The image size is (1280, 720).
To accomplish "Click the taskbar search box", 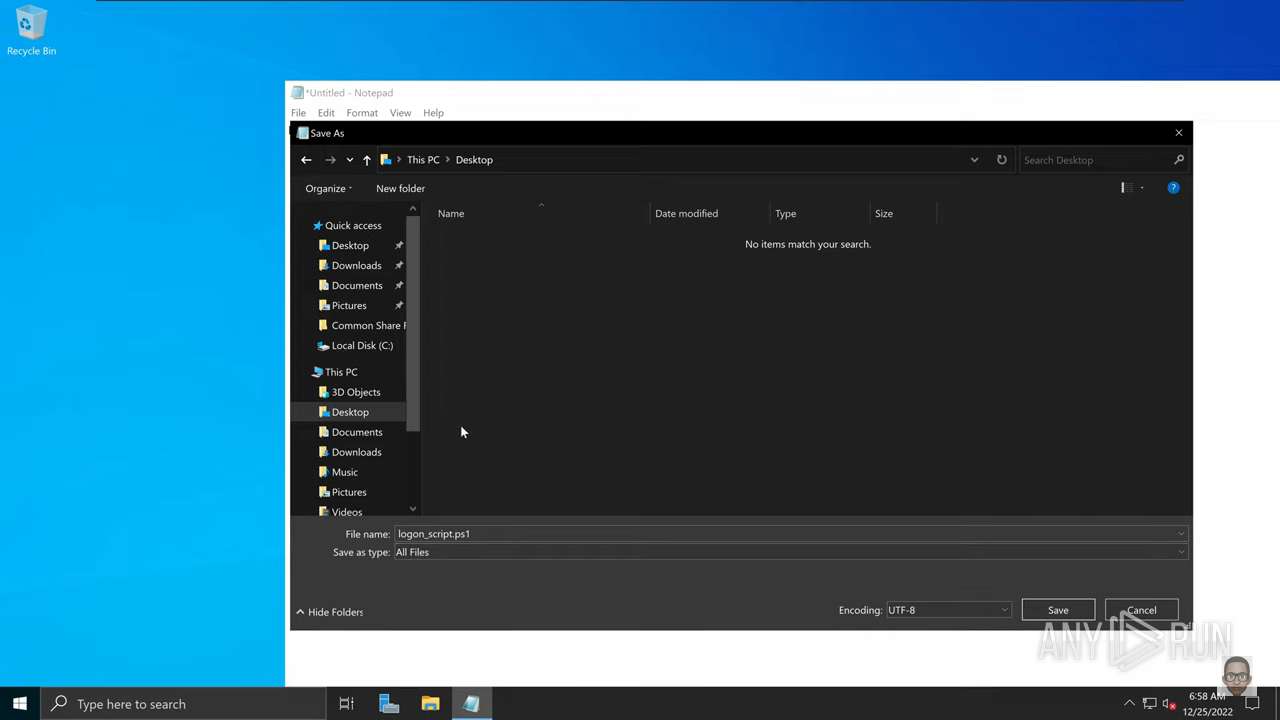I will (183, 704).
